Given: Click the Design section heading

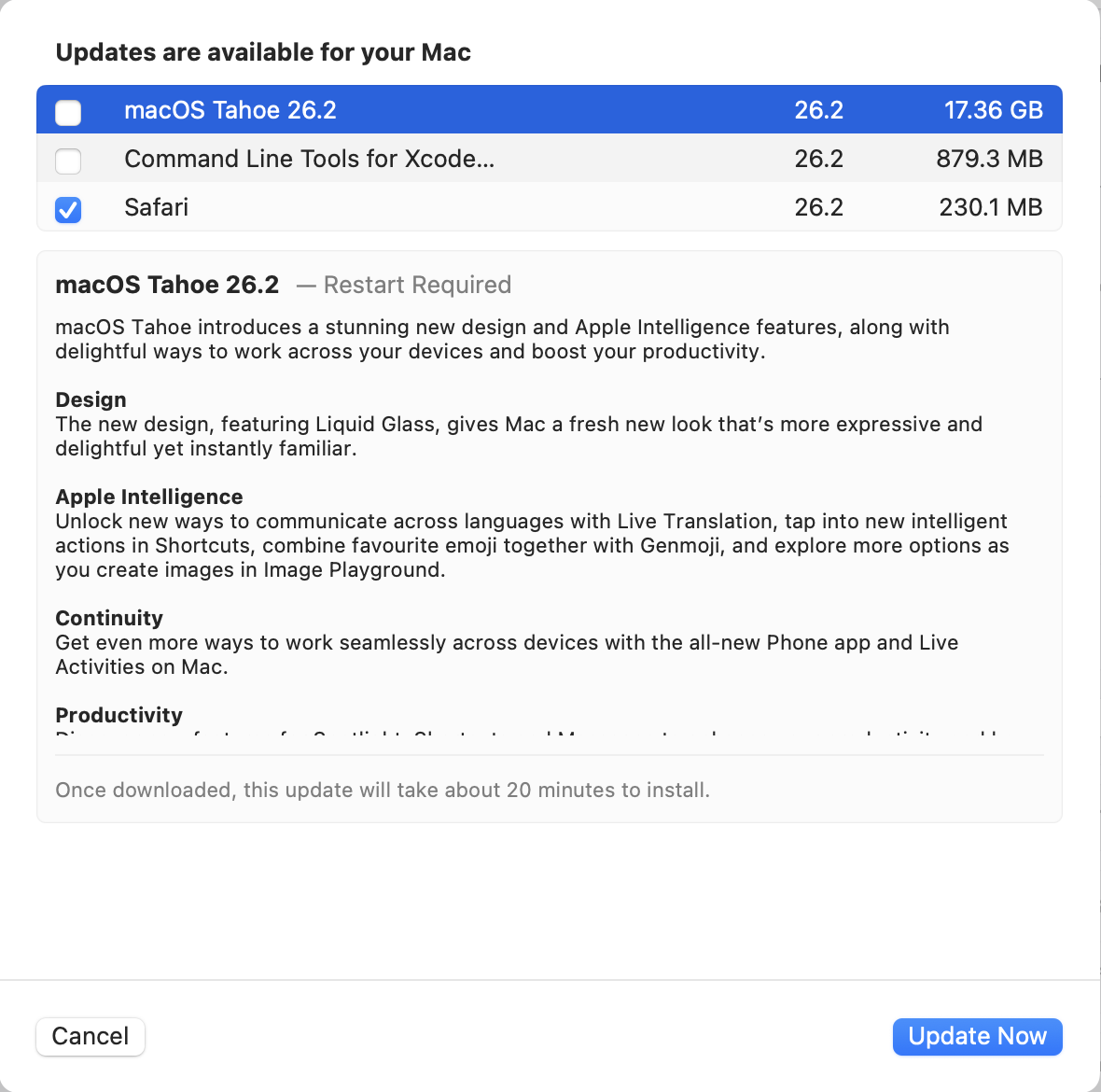Looking at the screenshot, I should point(91,399).
